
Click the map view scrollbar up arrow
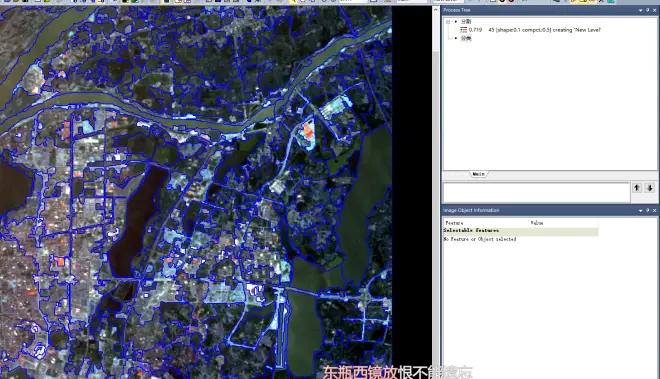point(436,10)
